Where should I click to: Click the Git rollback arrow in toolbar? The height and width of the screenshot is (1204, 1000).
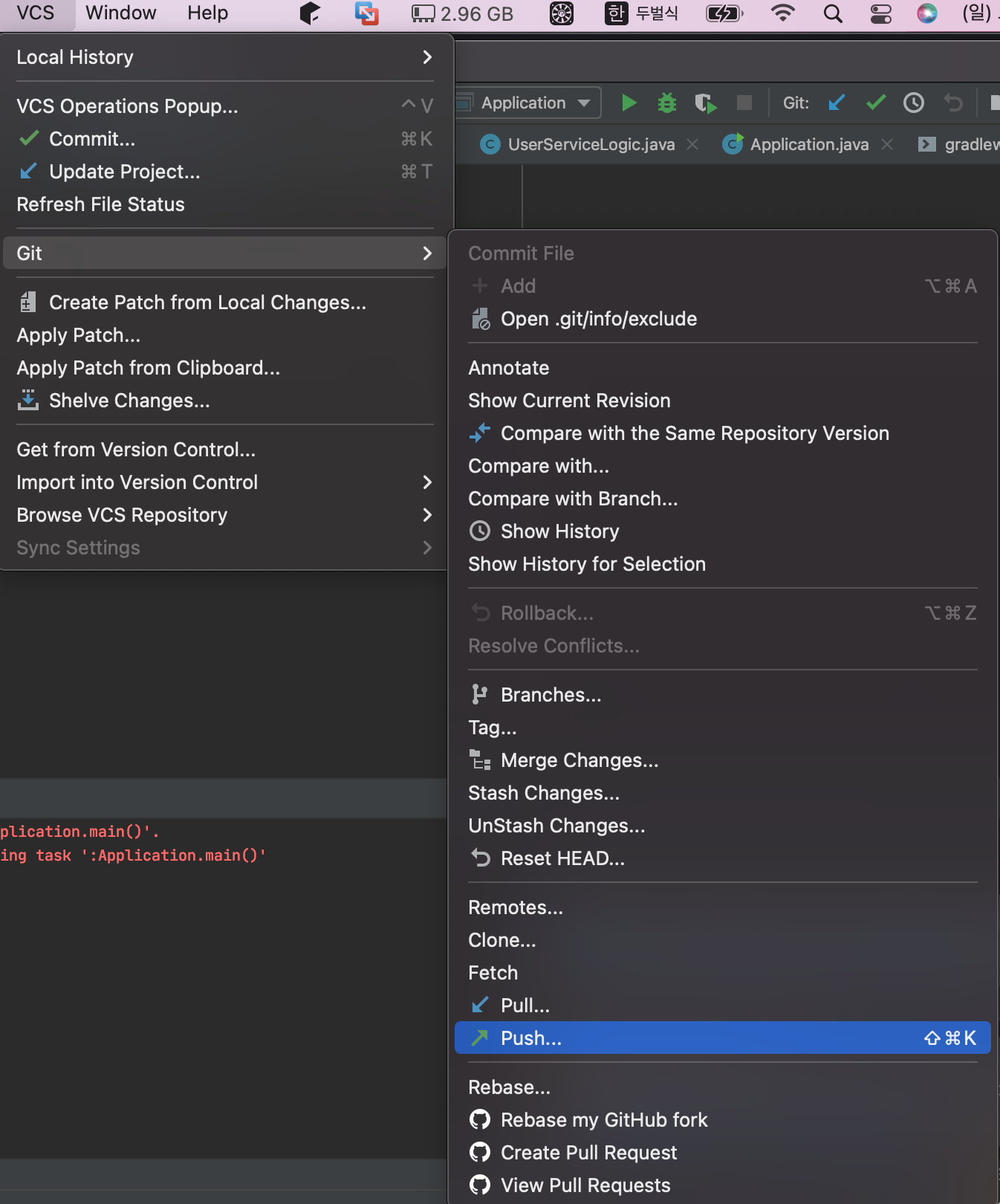coord(953,103)
